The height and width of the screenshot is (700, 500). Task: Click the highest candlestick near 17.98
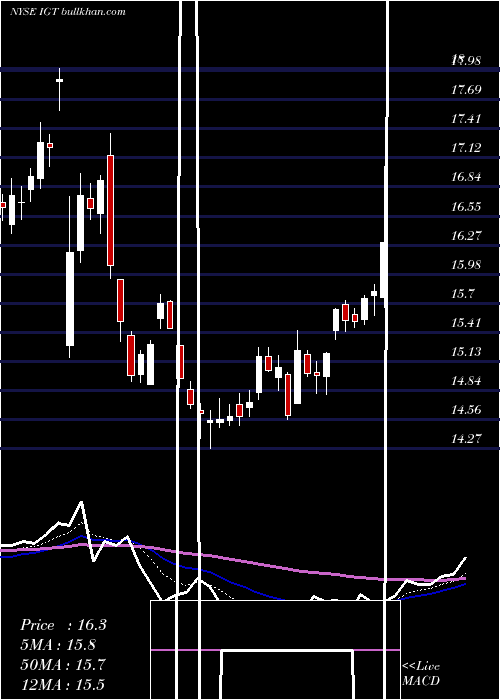[x=59, y=89]
